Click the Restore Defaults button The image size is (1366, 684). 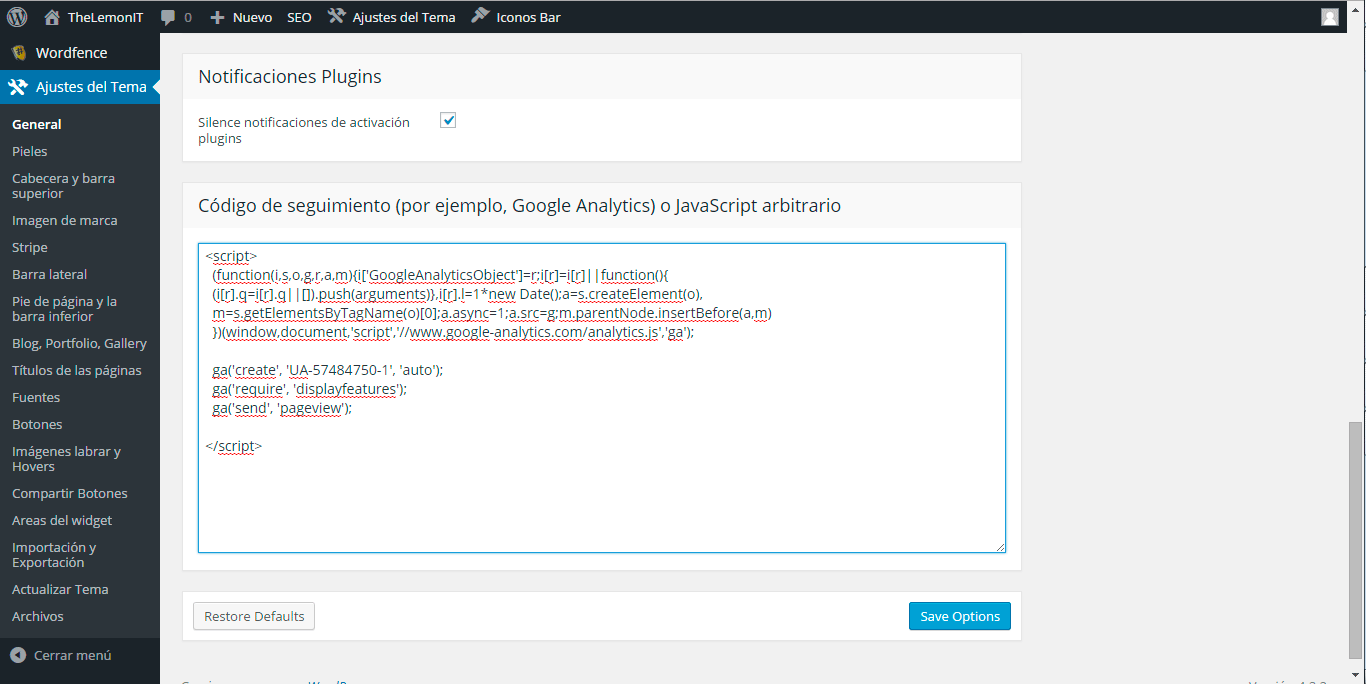pos(254,616)
